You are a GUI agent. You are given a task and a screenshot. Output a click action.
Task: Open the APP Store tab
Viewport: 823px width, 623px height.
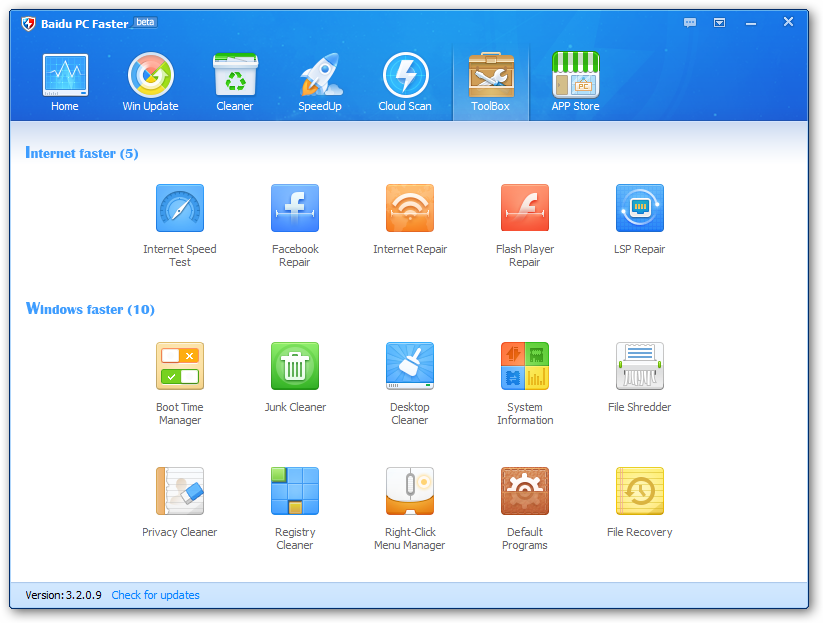(576, 82)
